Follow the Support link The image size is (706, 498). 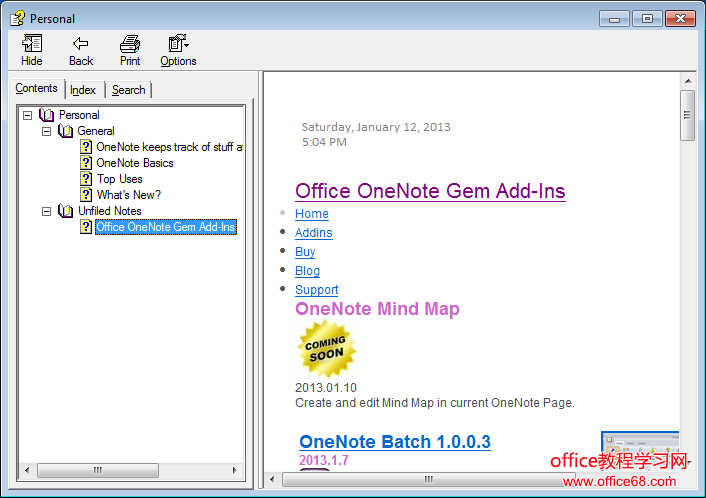317,290
